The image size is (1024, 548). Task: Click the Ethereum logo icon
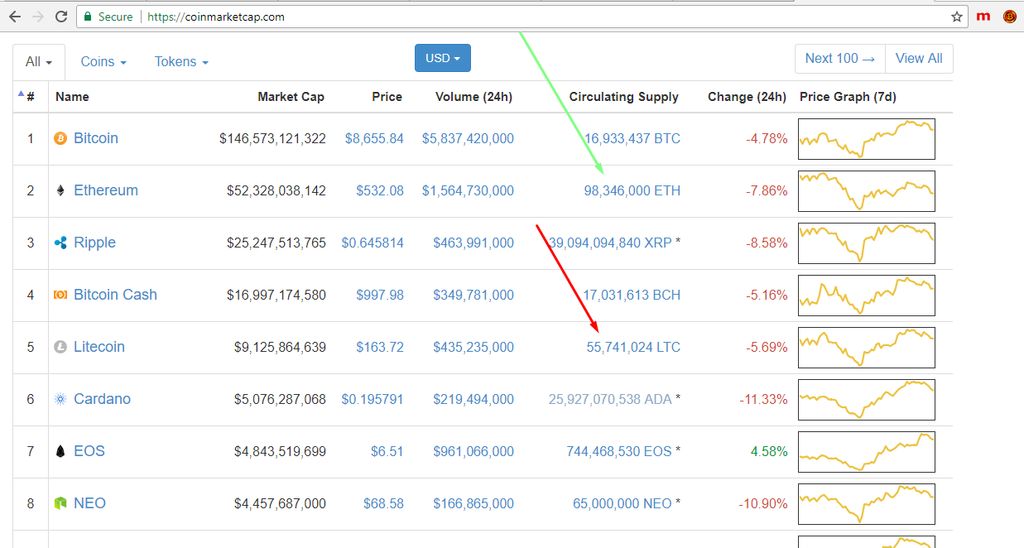(x=60, y=191)
